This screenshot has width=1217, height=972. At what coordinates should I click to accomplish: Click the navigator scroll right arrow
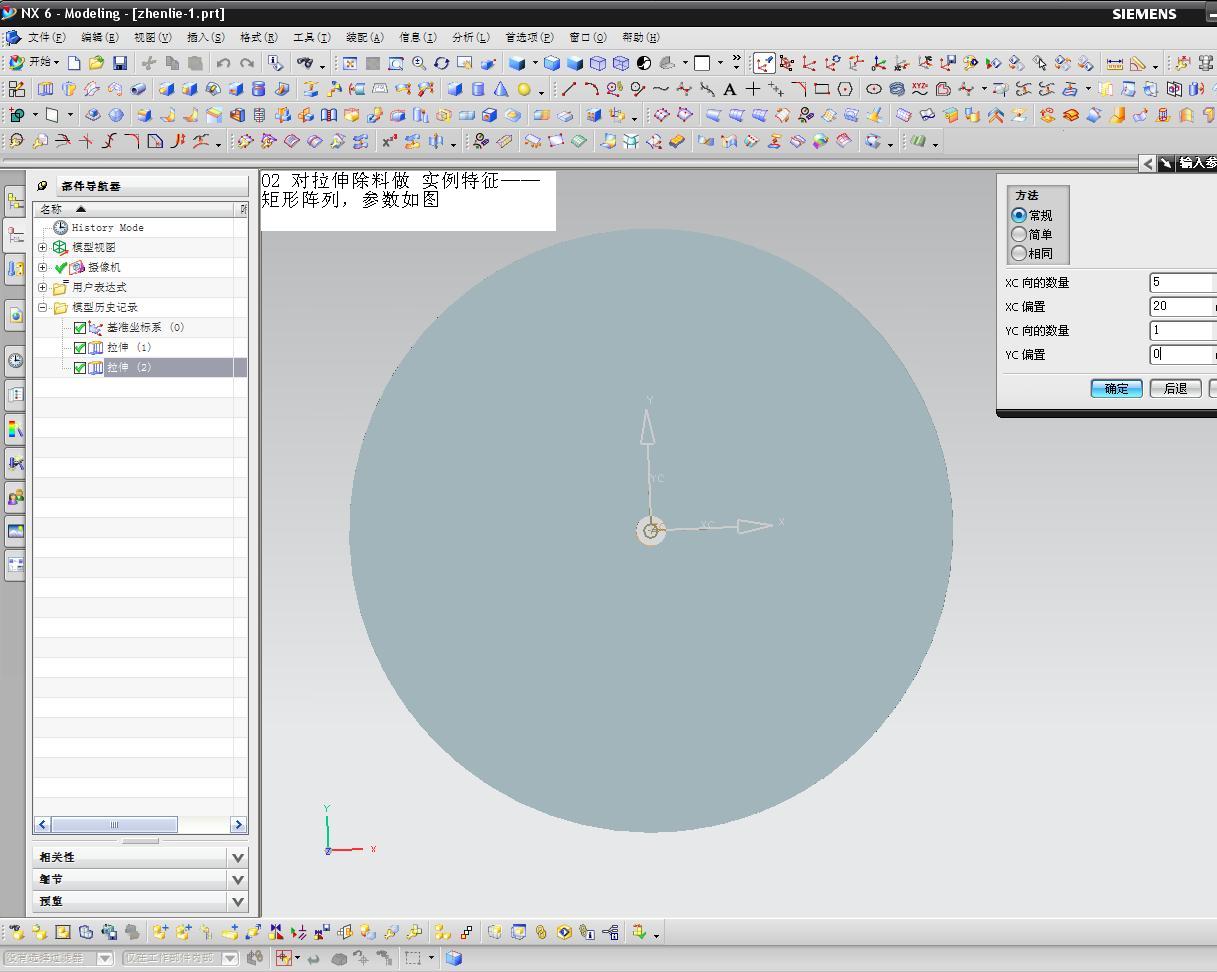(x=238, y=824)
